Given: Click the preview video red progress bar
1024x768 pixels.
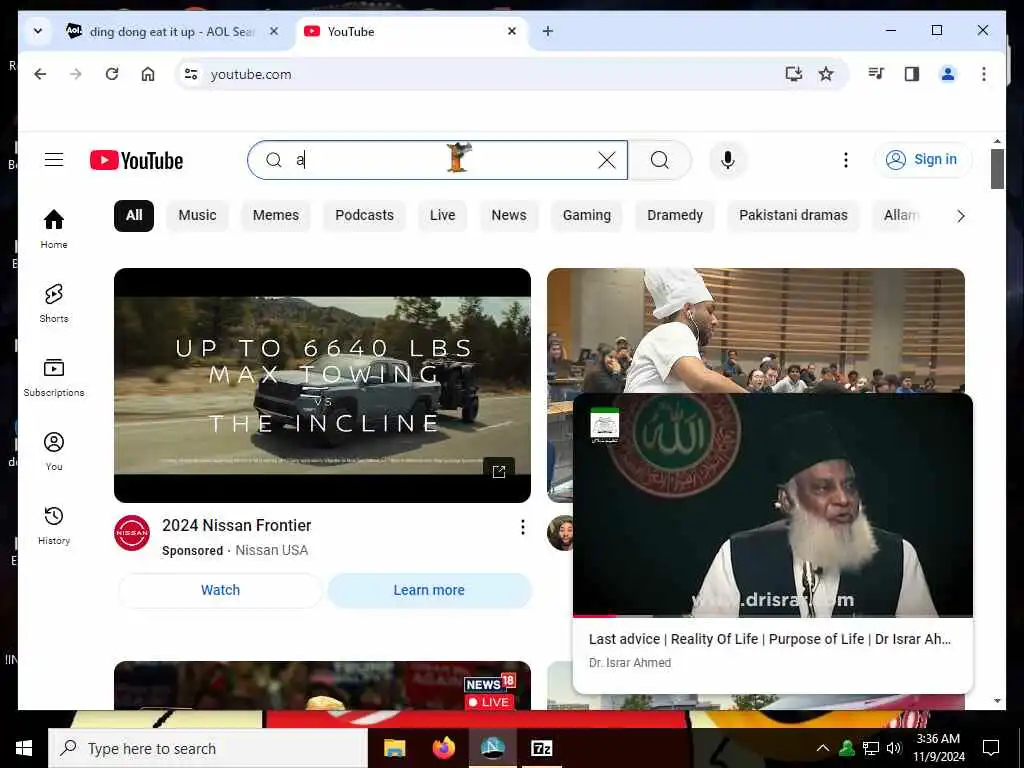Looking at the screenshot, I should [x=594, y=616].
